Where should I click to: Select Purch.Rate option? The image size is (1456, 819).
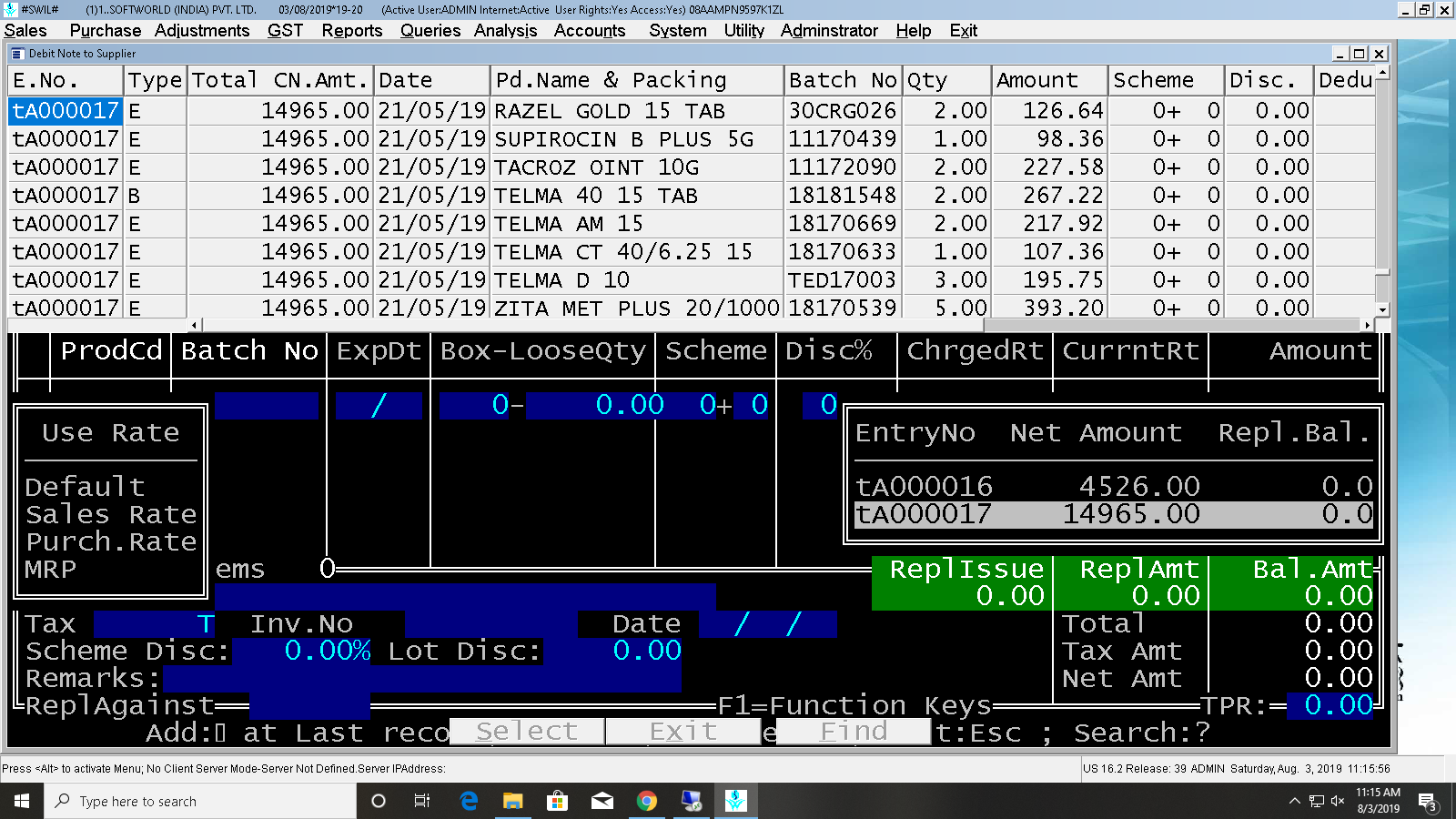(x=111, y=541)
